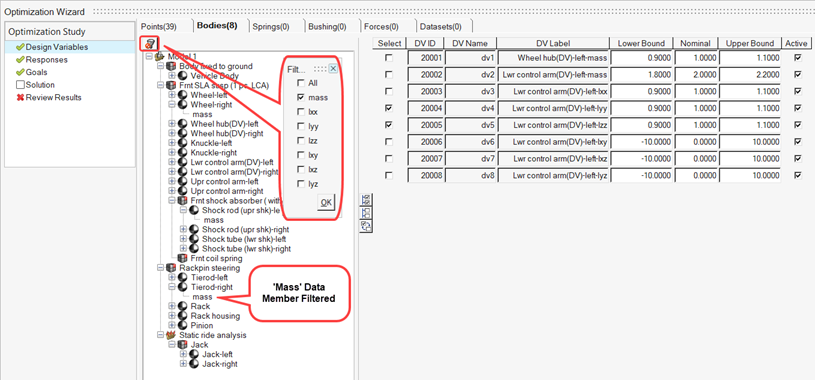Click the Frnt coil spring system icon
Screen dimensions: 815x380
pos(182,258)
